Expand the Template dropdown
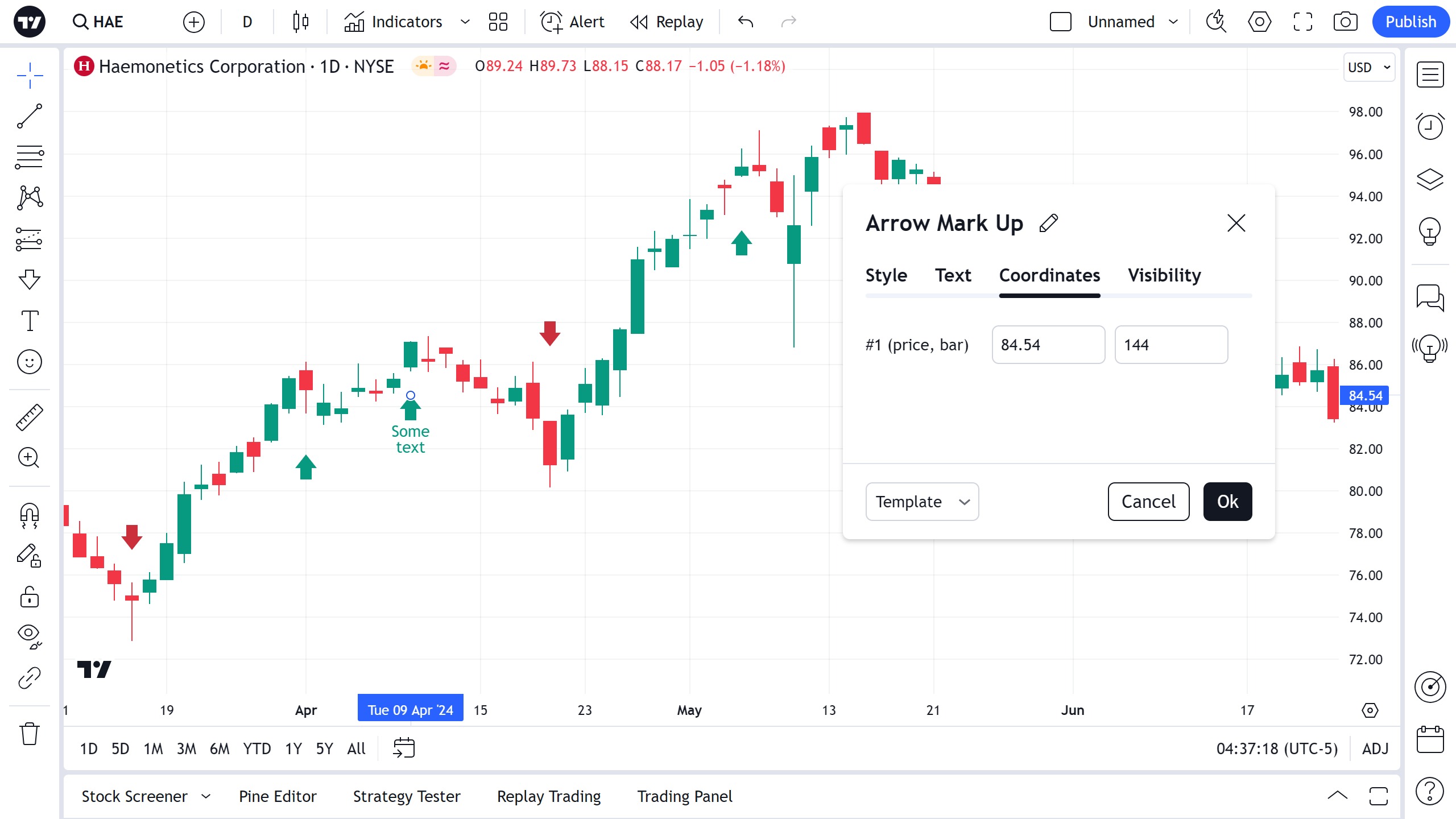Screen dimensions: 1456x819 (921, 502)
